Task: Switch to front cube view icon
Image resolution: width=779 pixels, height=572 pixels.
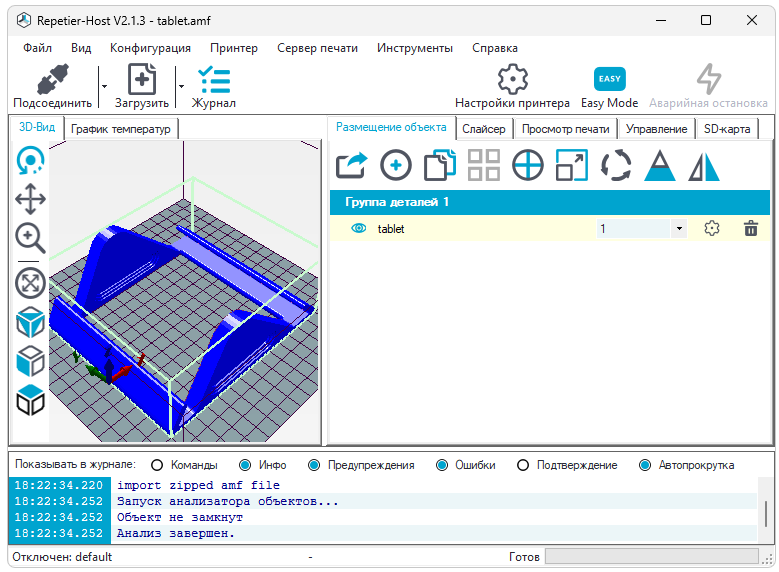Action: [31, 361]
